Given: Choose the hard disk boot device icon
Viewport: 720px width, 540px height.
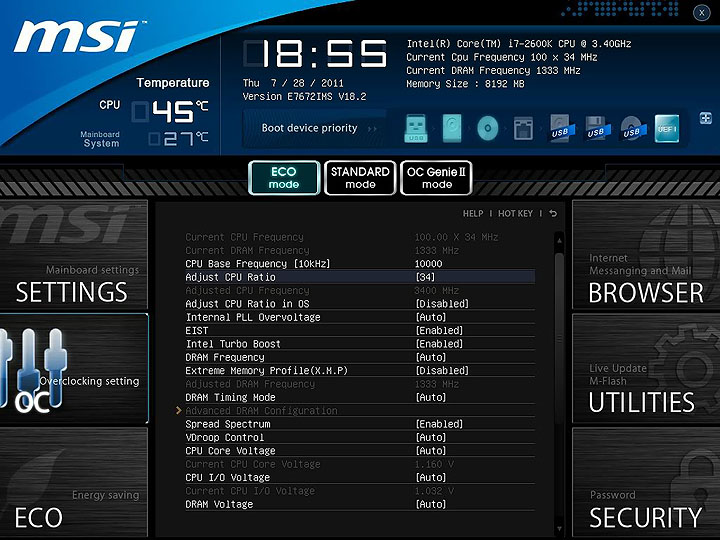Looking at the screenshot, I should point(452,129).
